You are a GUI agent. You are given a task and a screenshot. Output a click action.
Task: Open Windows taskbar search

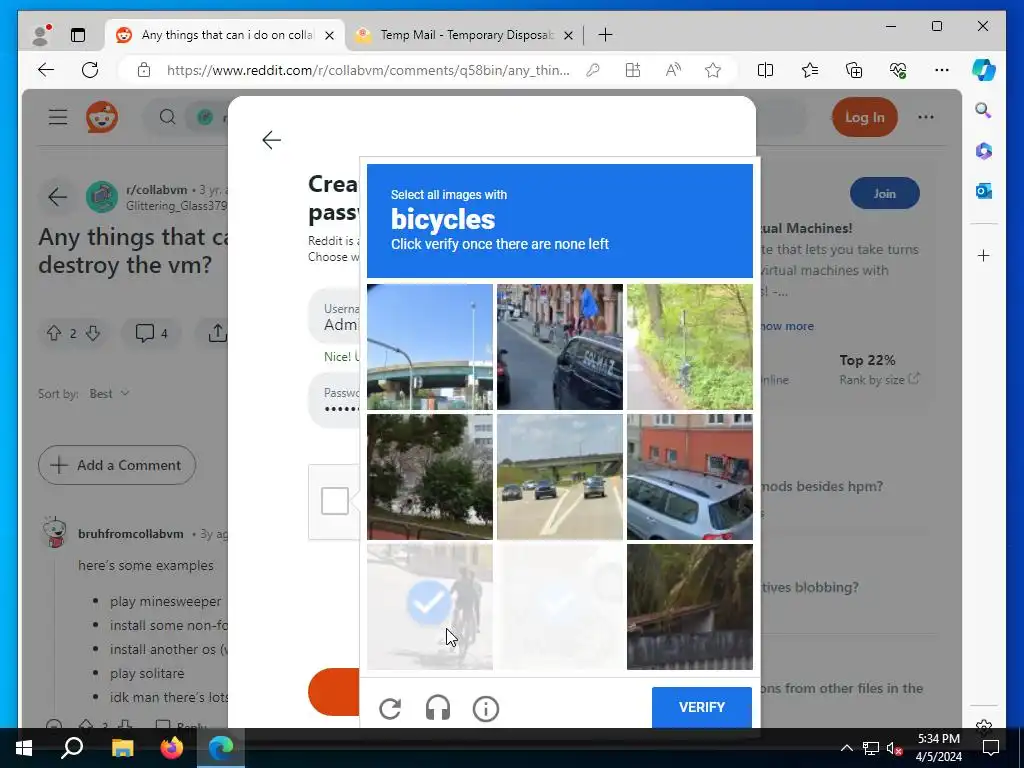pyautogui.click(x=72, y=748)
